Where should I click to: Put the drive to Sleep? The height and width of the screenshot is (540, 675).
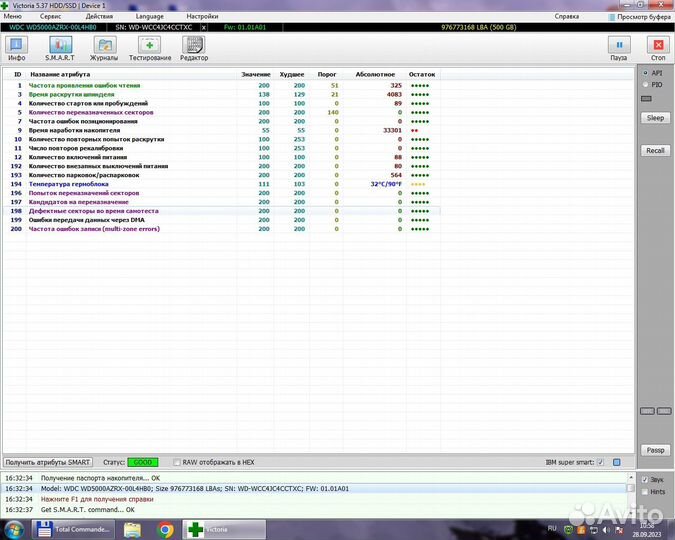(x=655, y=118)
